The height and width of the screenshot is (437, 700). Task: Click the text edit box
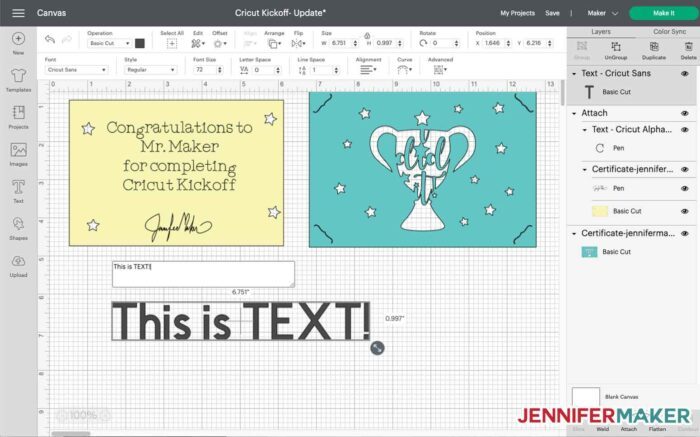(x=203, y=274)
